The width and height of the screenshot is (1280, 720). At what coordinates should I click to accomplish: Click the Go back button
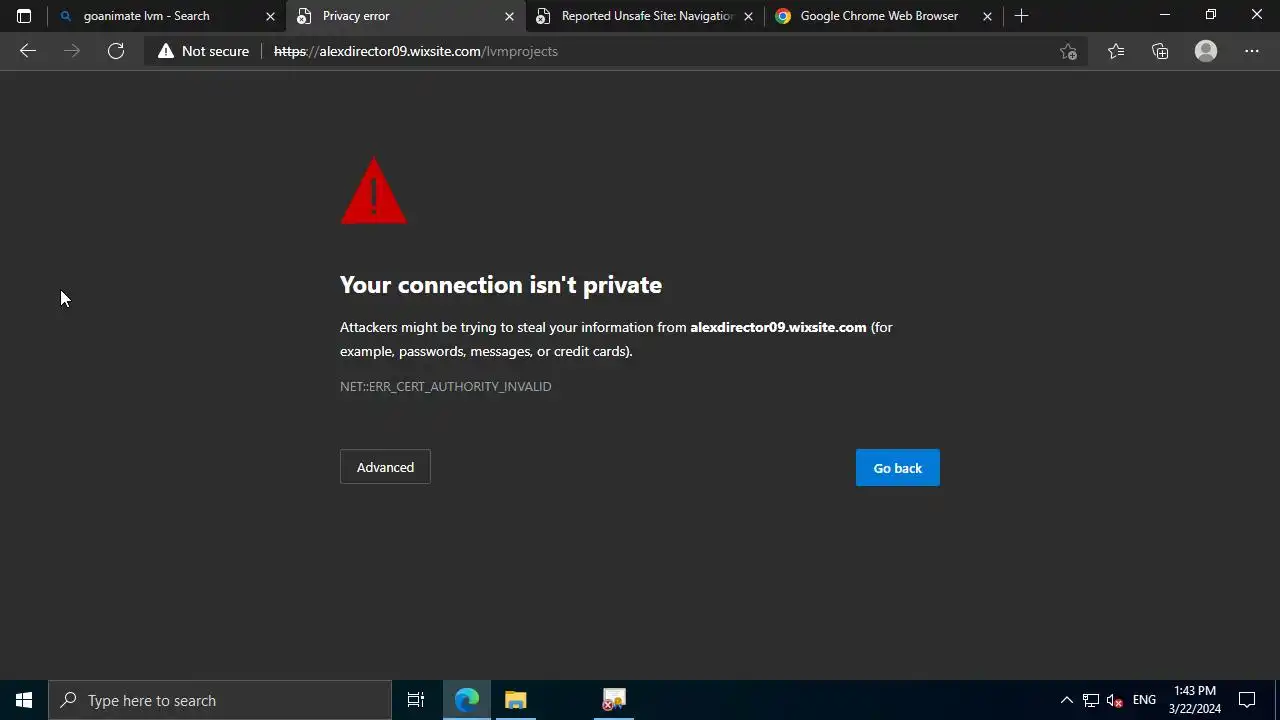898,468
